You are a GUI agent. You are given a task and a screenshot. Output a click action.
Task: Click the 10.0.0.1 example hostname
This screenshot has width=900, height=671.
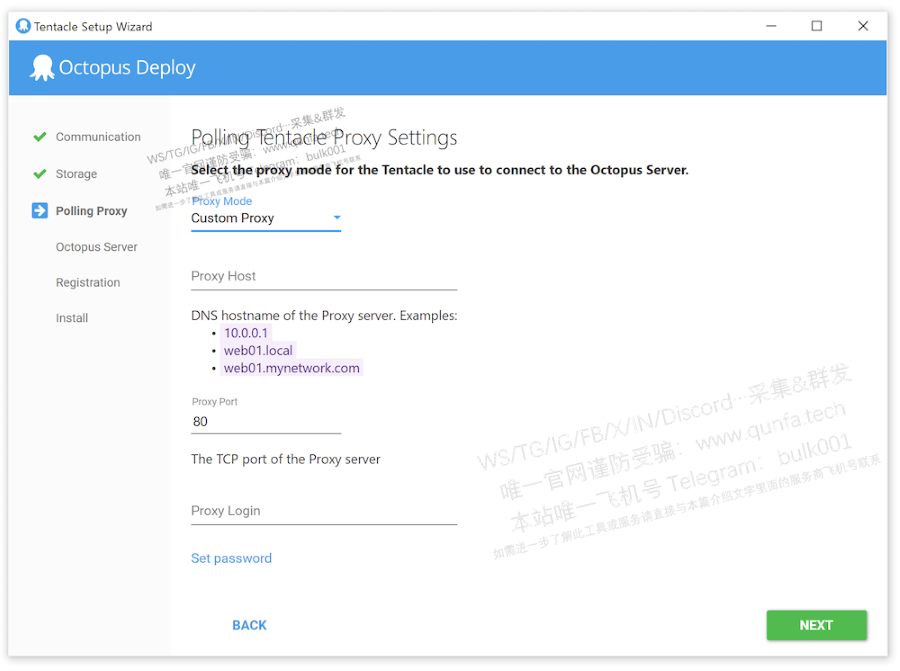[x=246, y=333]
